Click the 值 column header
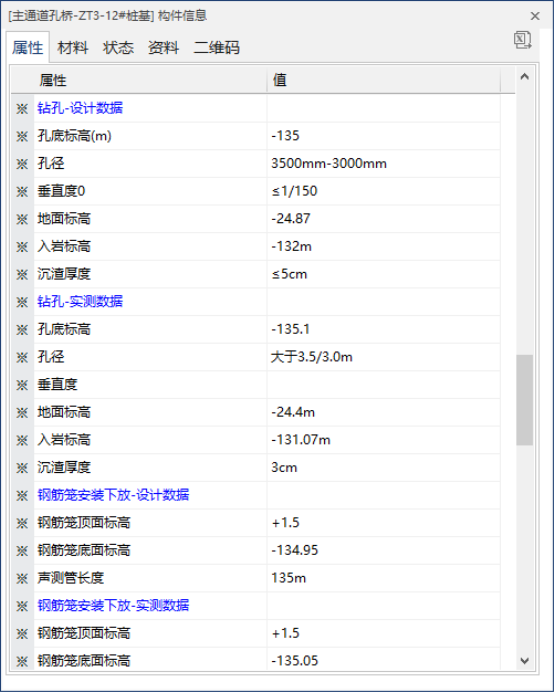Viewport: 554px width, 692px height. pyautogui.click(x=384, y=80)
